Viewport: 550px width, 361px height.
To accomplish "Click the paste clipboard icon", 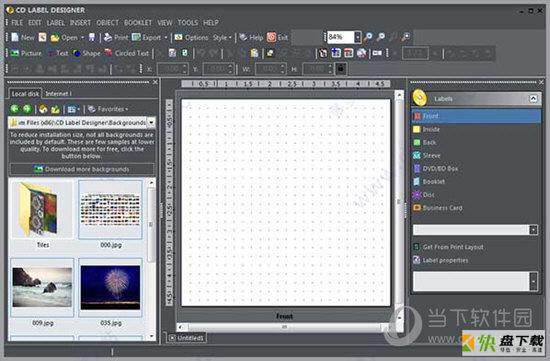I will click(x=254, y=53).
